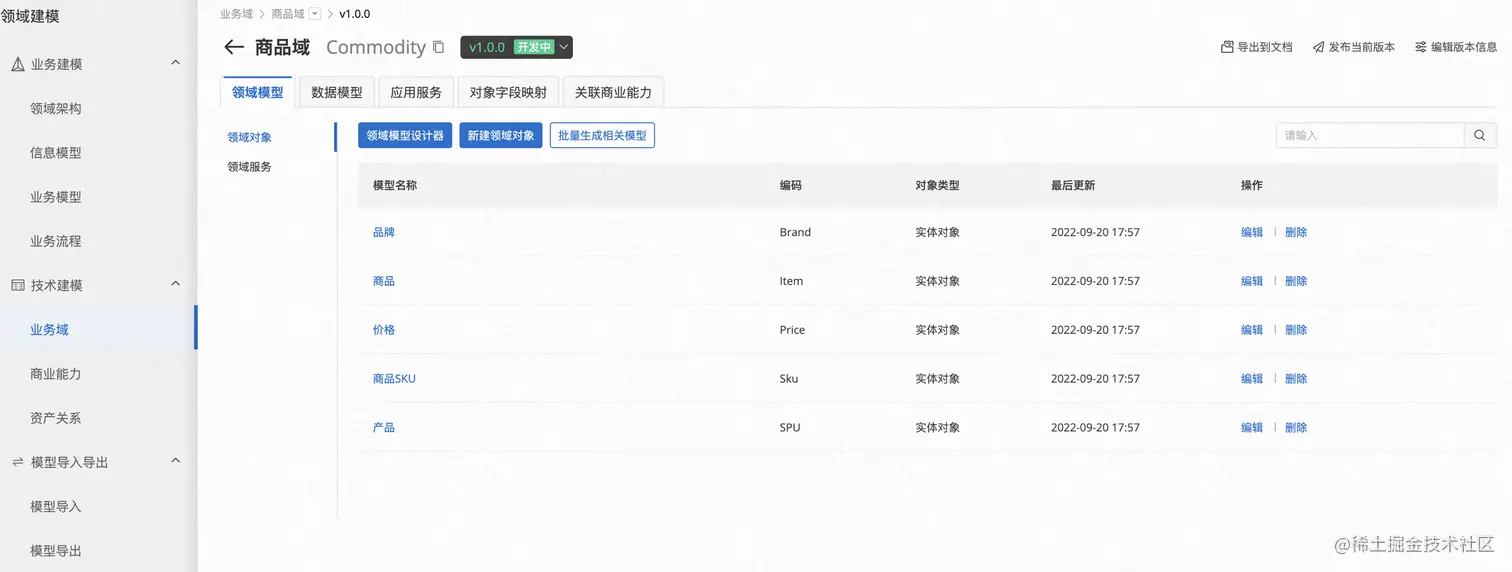The image size is (1512, 572).
Task: Click the 模型导入导出 arrows icon
Action: point(17,462)
